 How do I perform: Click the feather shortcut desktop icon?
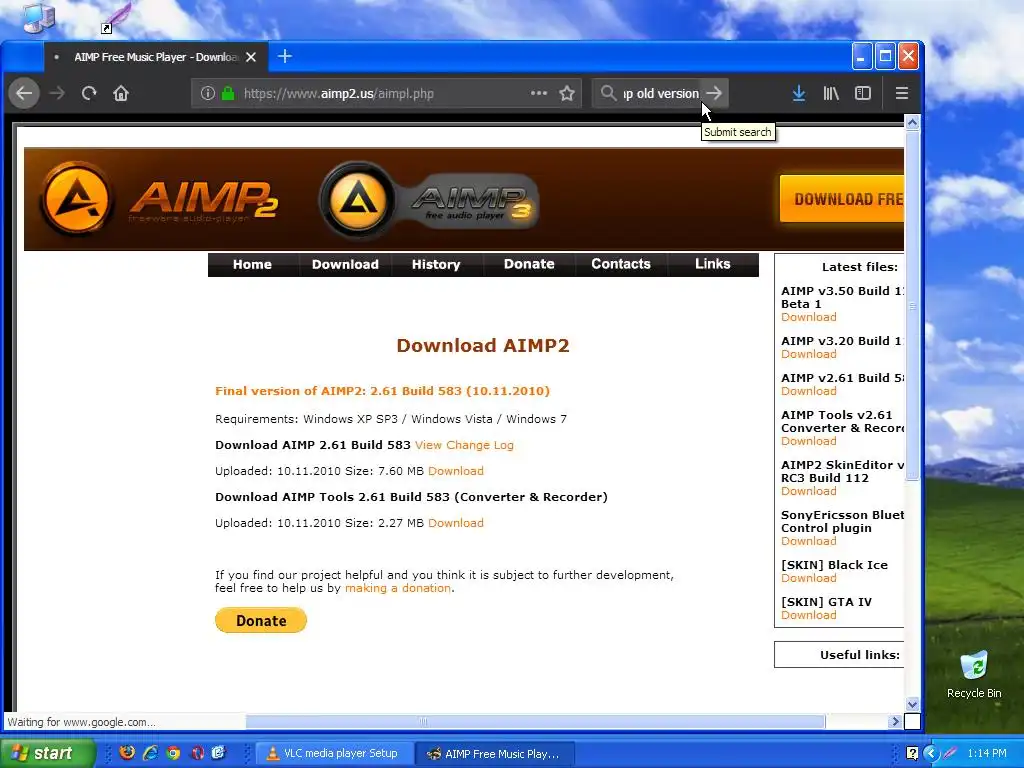(x=116, y=17)
